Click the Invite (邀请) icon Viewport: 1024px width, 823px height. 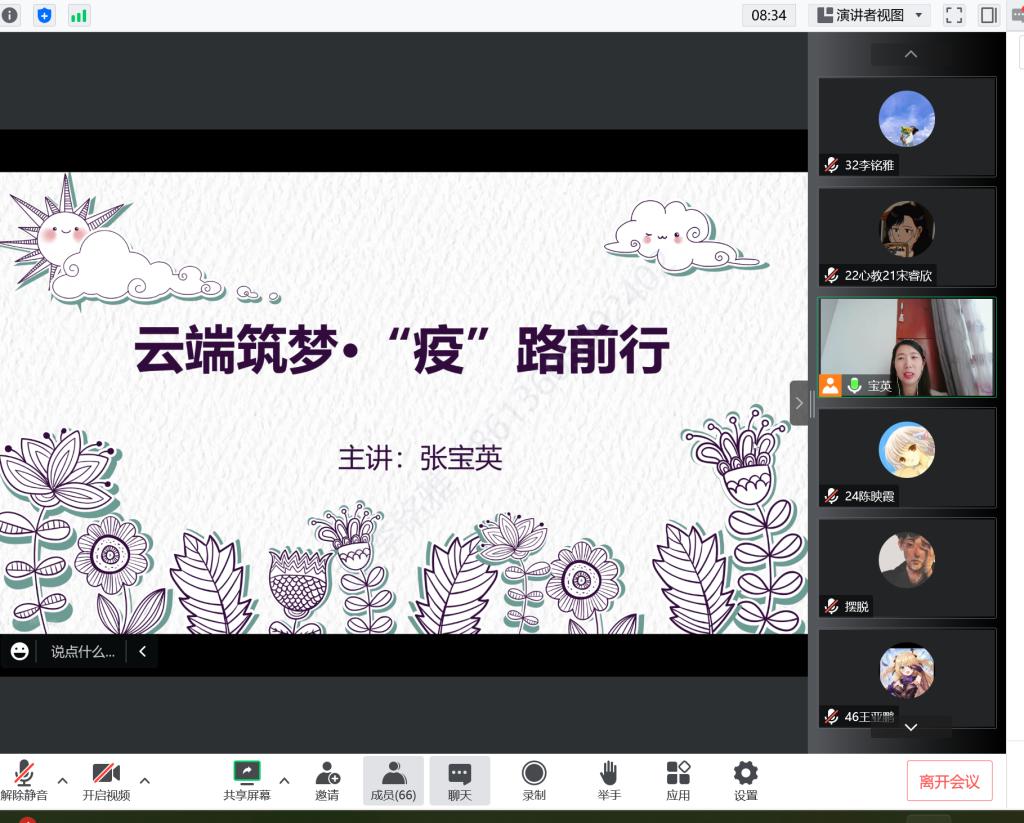coord(327,780)
